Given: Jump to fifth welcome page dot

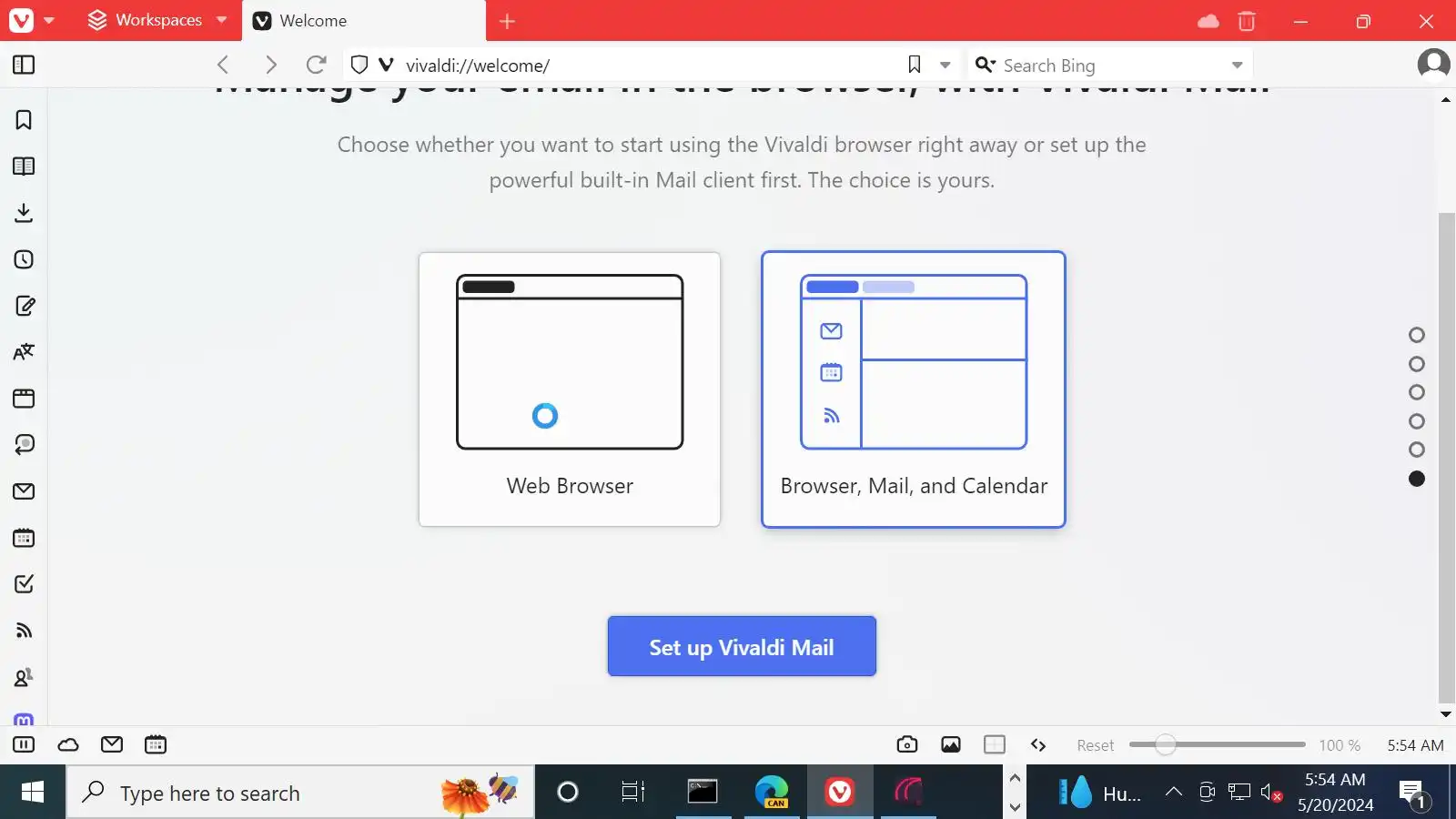Looking at the screenshot, I should pos(1417,450).
